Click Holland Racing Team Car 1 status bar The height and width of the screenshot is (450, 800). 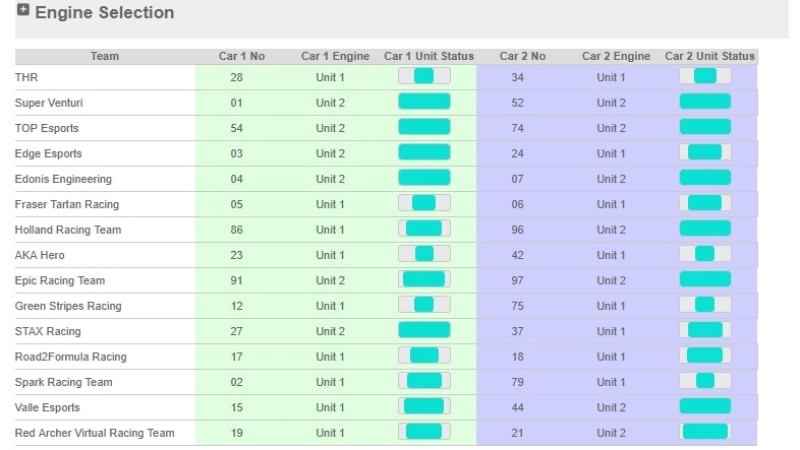pos(424,229)
